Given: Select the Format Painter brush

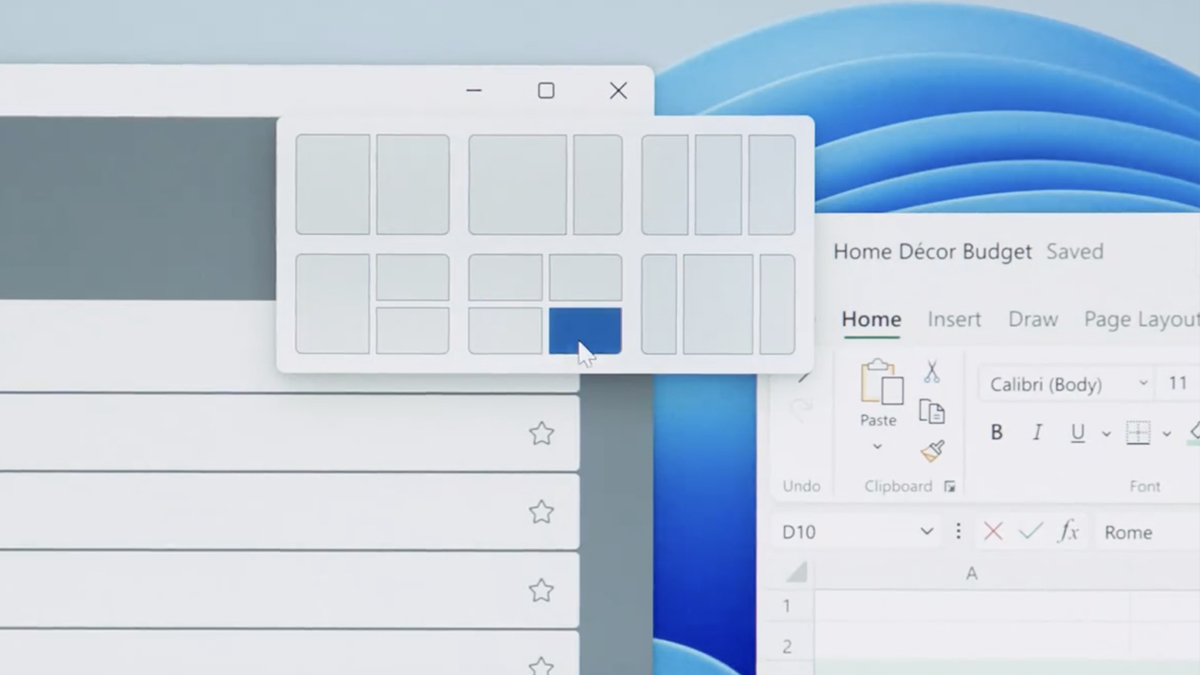Looking at the screenshot, I should (932, 451).
